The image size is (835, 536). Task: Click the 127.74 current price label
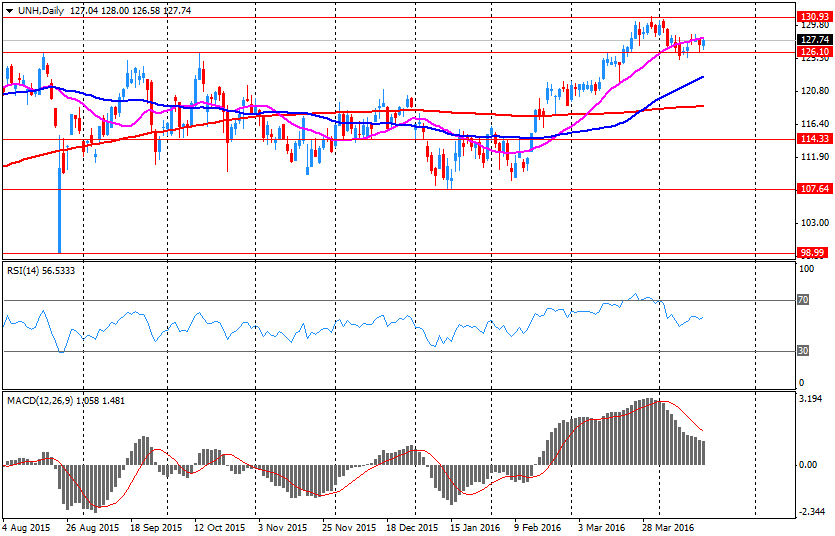coord(815,40)
